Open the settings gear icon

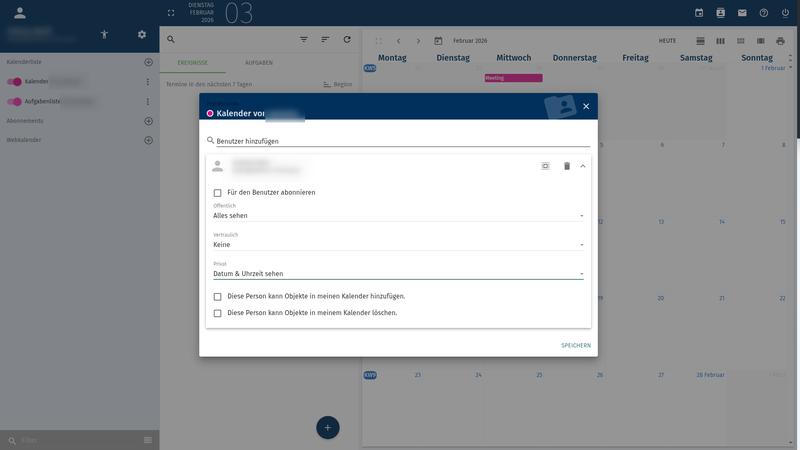[142, 35]
